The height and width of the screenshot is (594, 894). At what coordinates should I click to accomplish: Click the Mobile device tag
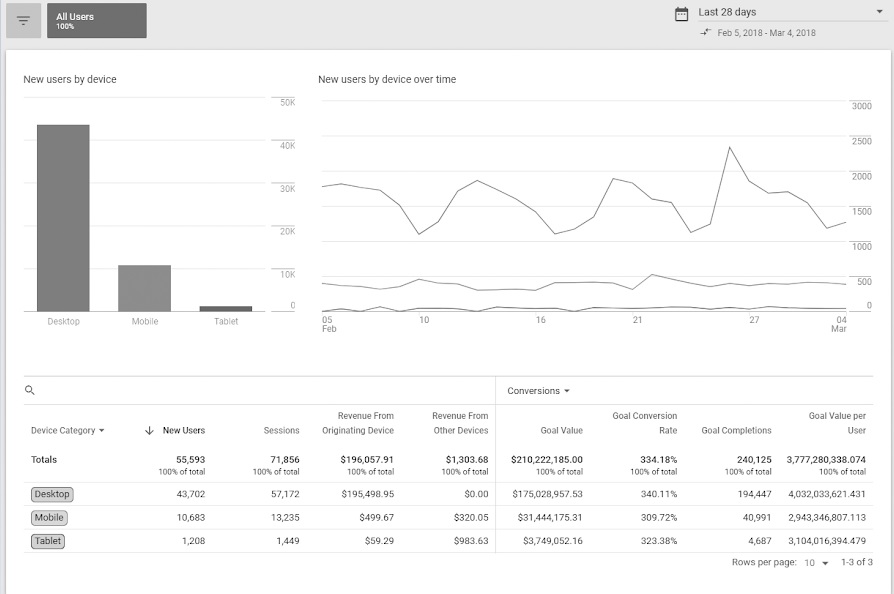coord(49,517)
